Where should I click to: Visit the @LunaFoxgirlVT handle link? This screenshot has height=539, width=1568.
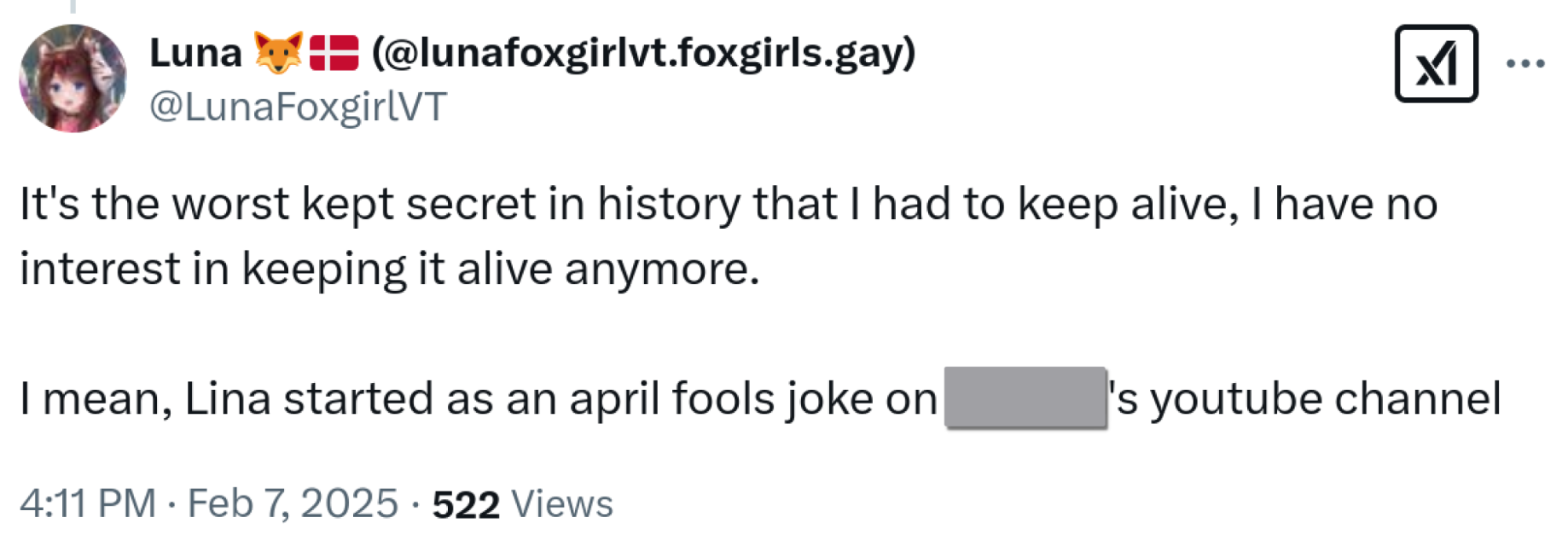(x=298, y=107)
